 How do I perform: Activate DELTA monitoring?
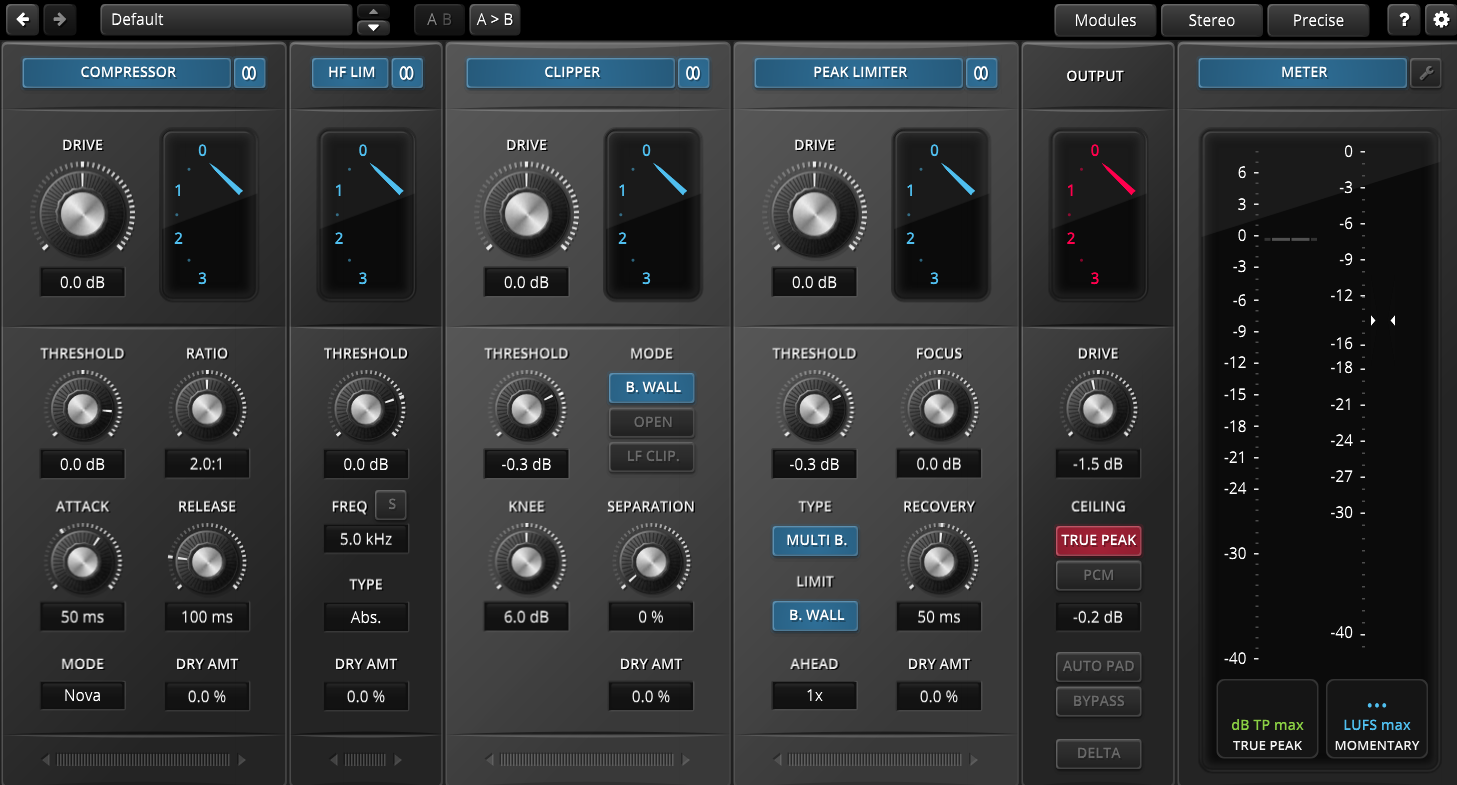[x=1098, y=753]
